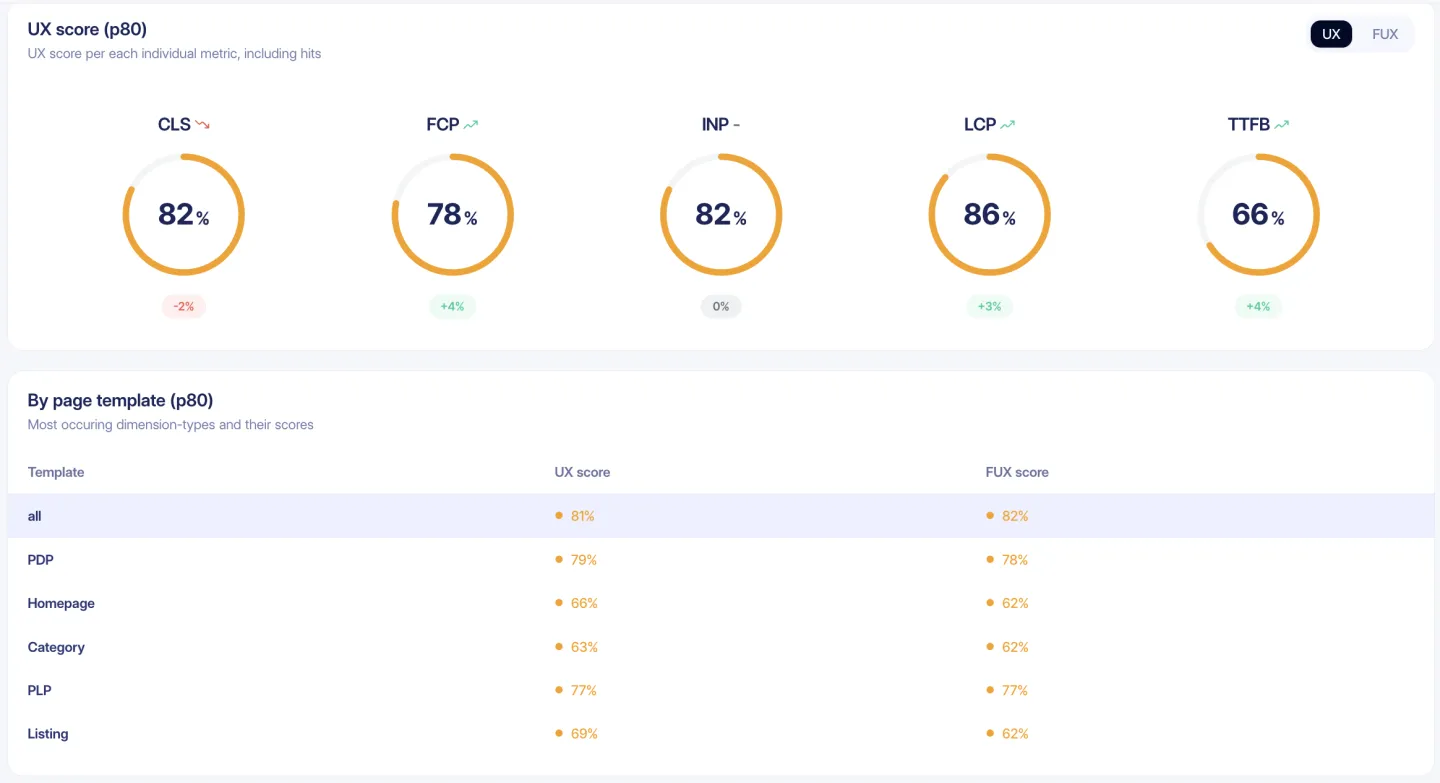Click the orange dot beside PDP's UX score

(x=558, y=559)
